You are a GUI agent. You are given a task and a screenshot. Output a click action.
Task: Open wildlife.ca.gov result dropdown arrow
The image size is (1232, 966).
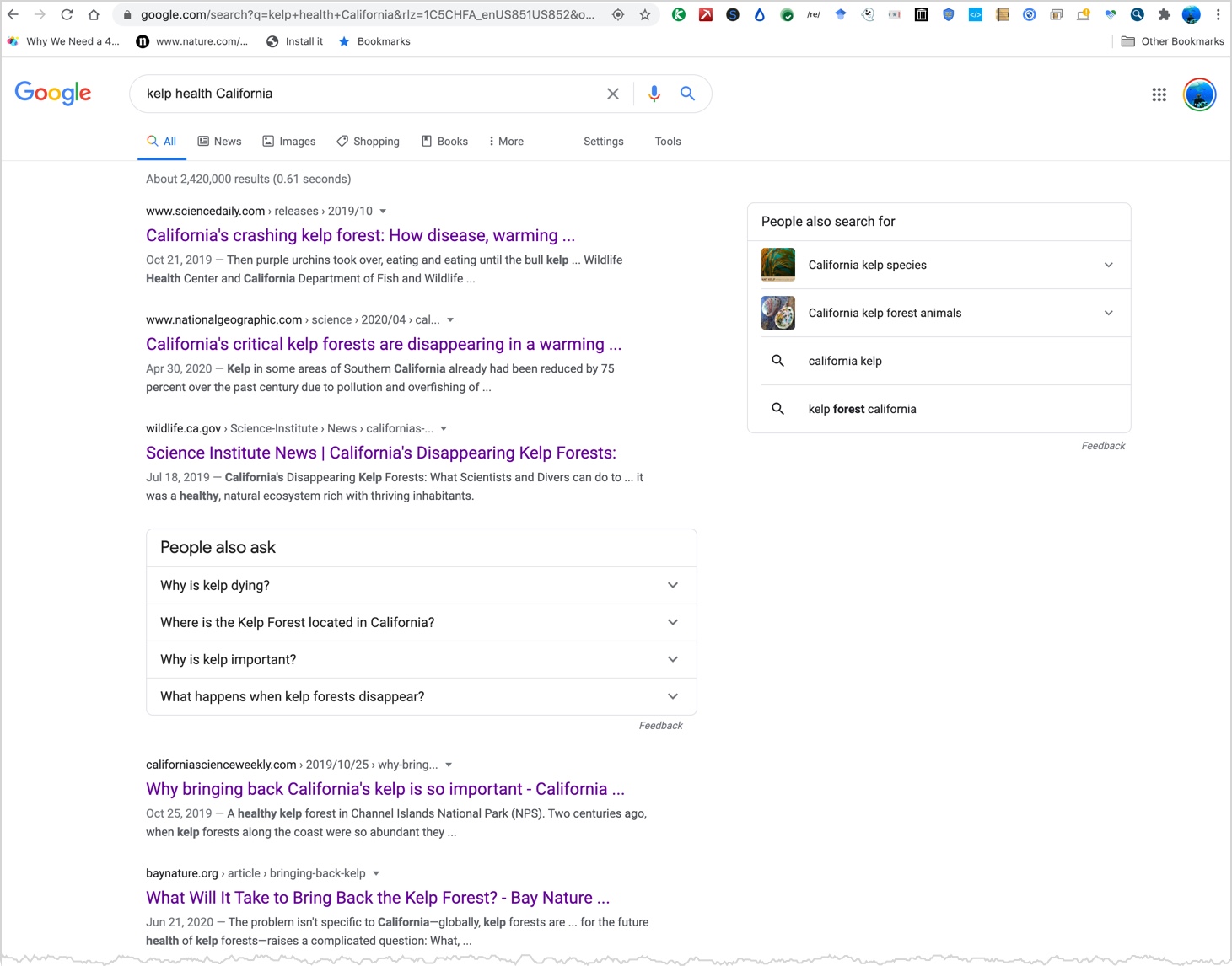tap(444, 429)
